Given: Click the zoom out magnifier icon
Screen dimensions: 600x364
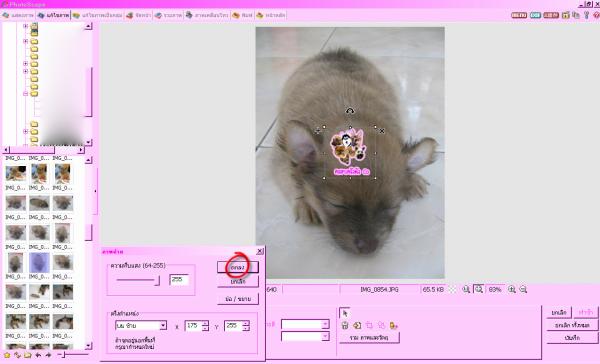Looking at the screenshot, I should point(523,290).
